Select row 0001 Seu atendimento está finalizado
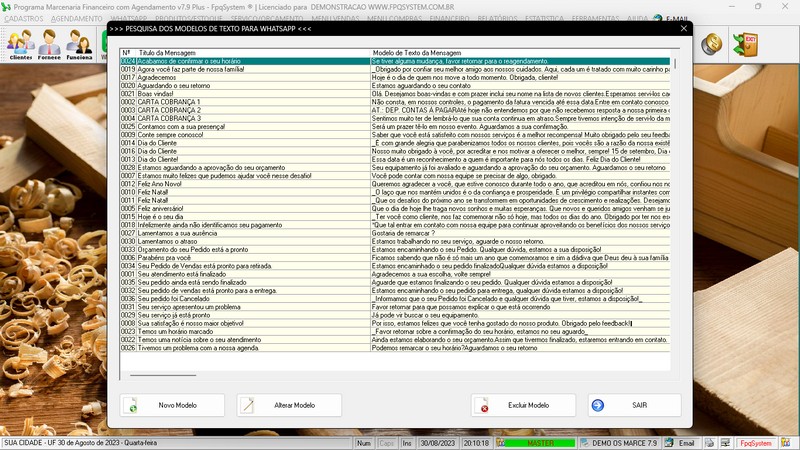Image resolution: width=800 pixels, height=450 pixels. tap(395, 274)
